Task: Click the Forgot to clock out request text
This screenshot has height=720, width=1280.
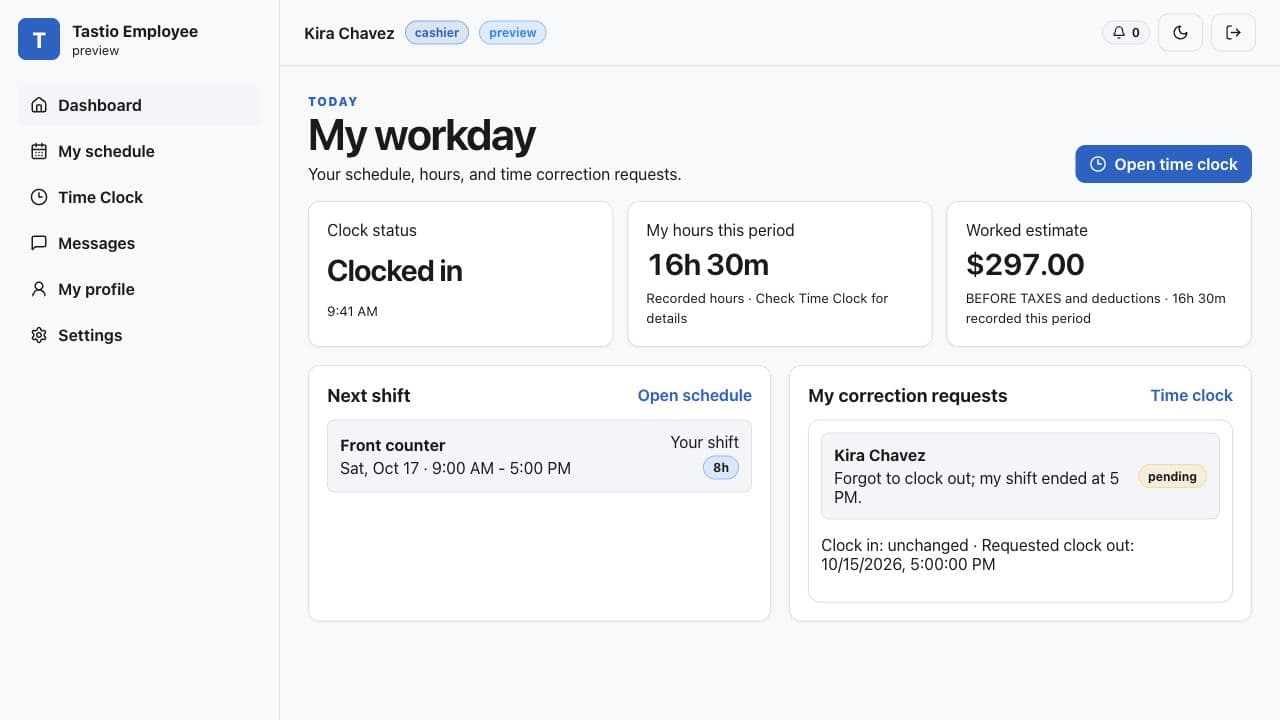Action: (976, 487)
